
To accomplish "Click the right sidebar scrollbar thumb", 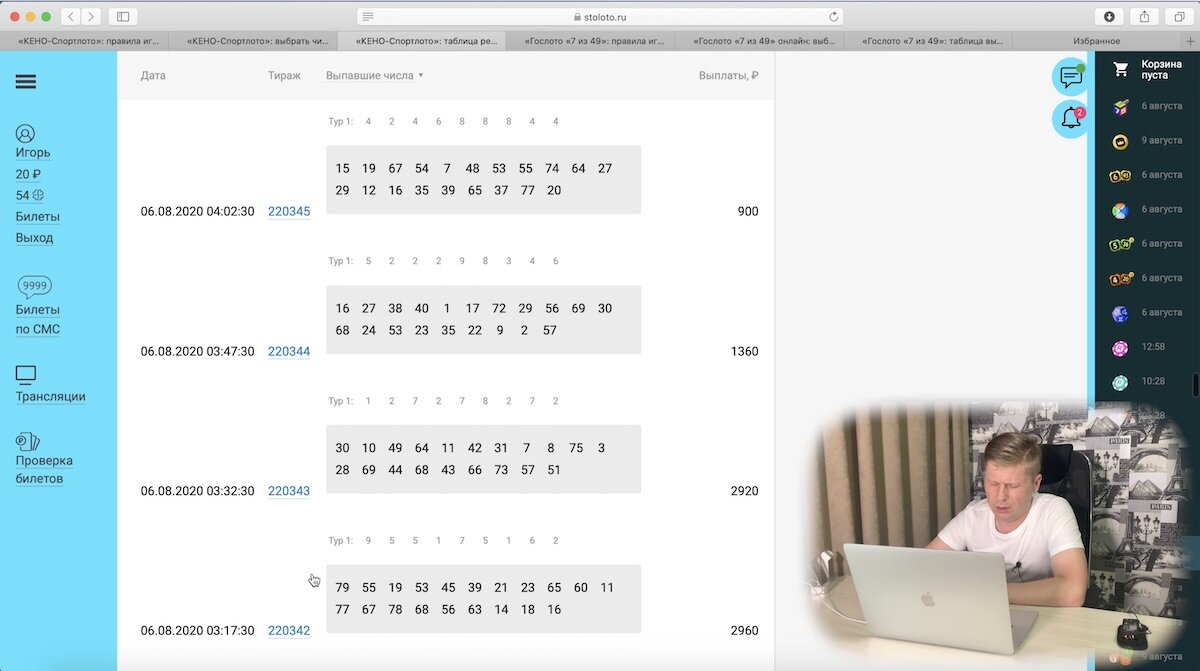I will coord(1194,384).
